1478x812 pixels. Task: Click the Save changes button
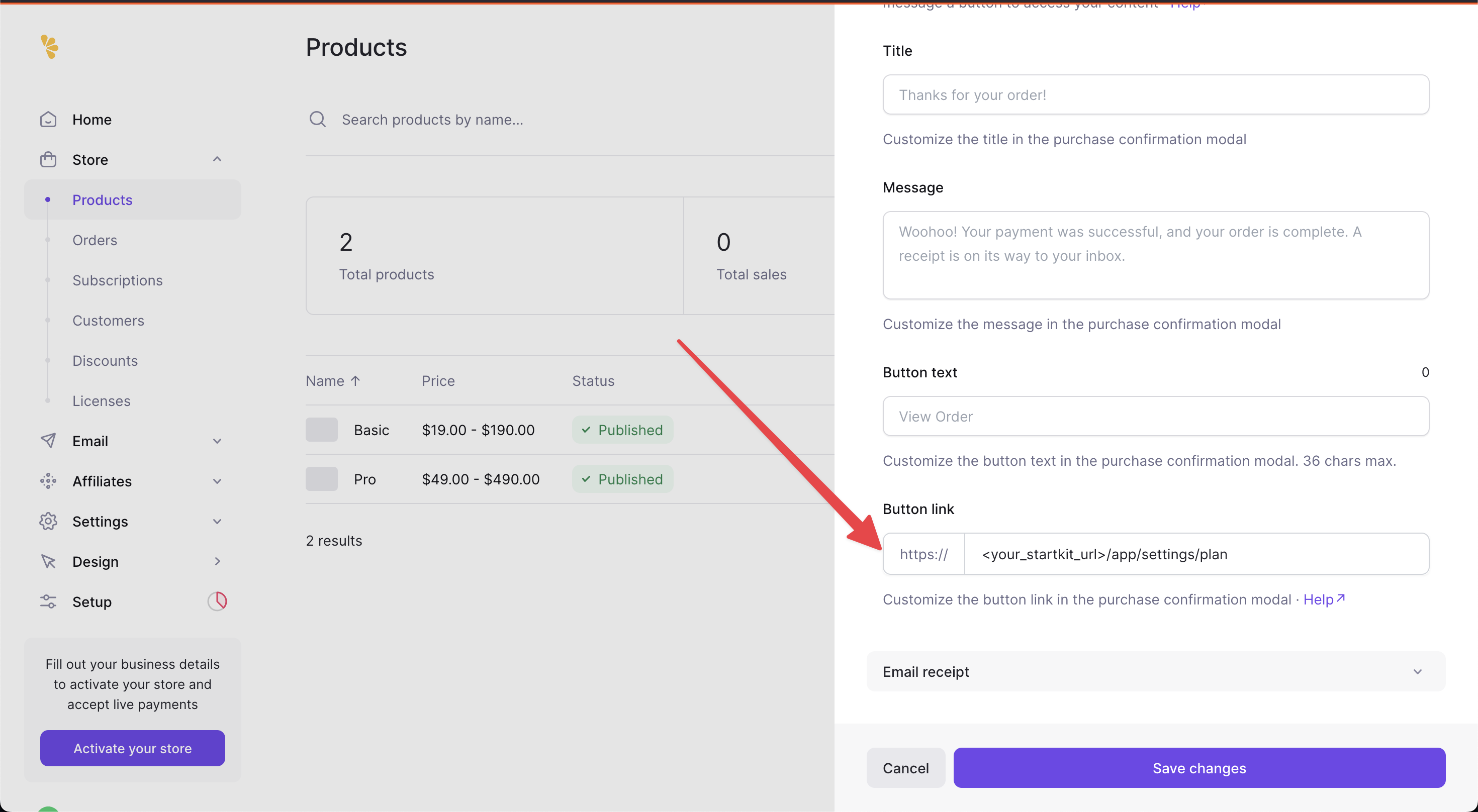coord(1198,767)
